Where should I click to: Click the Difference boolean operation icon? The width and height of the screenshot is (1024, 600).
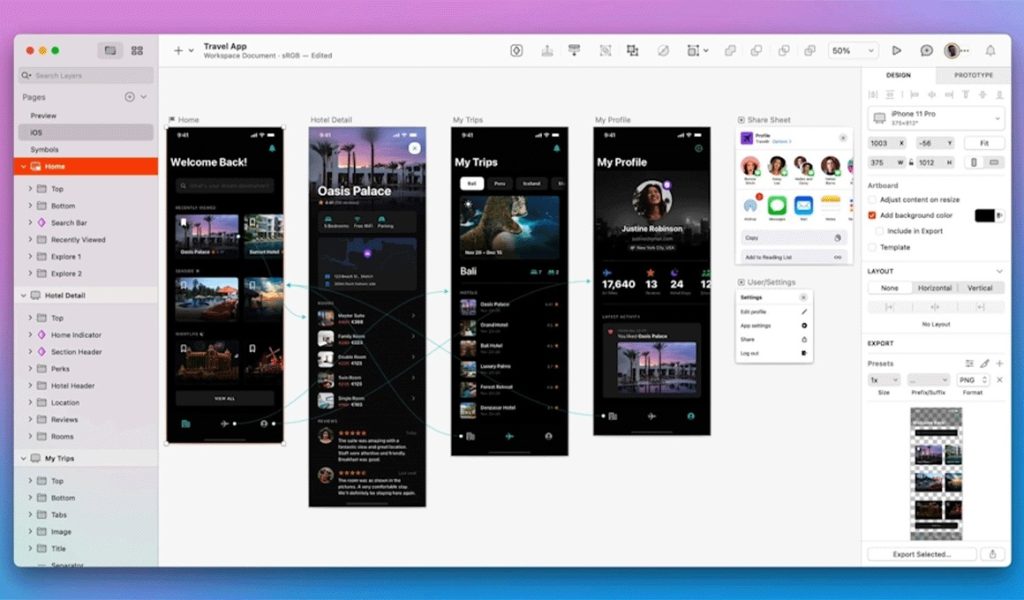coord(810,50)
